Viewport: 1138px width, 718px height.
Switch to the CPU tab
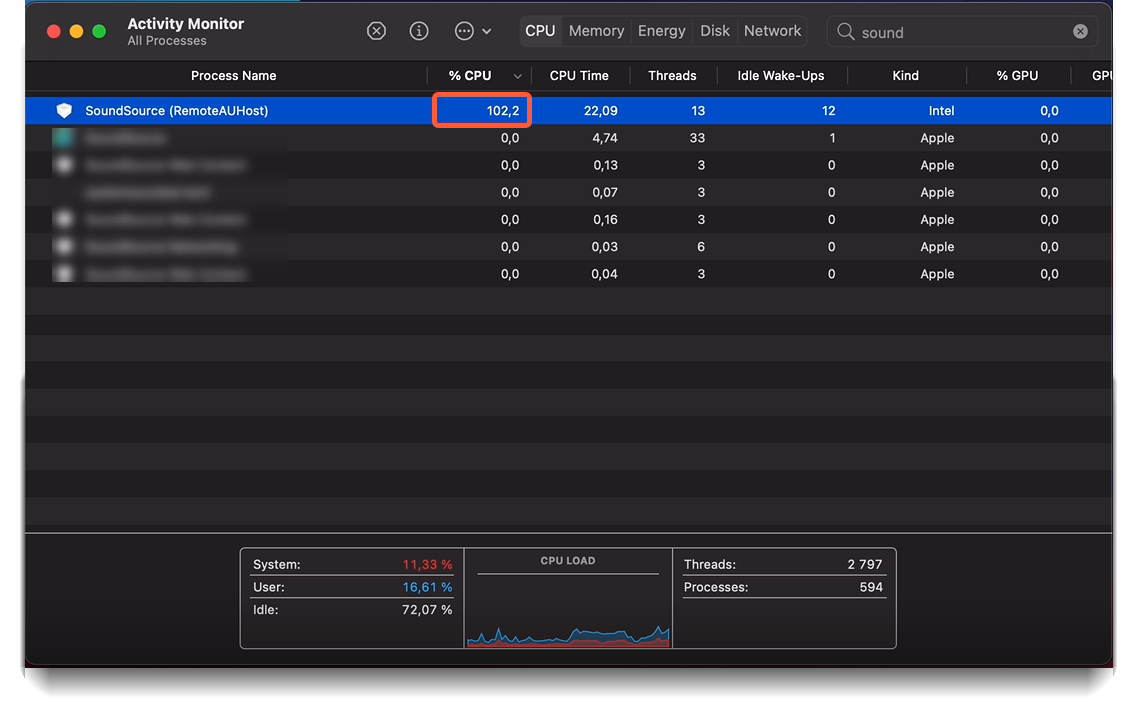(540, 31)
